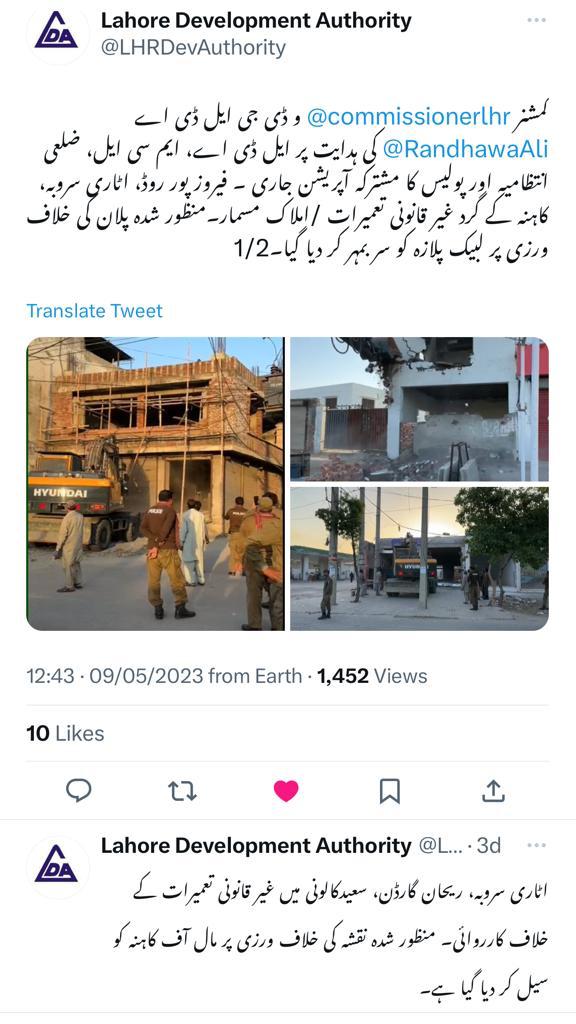Retweet the post using the retweet icon
The height and width of the screenshot is (1024, 576).
182,791
